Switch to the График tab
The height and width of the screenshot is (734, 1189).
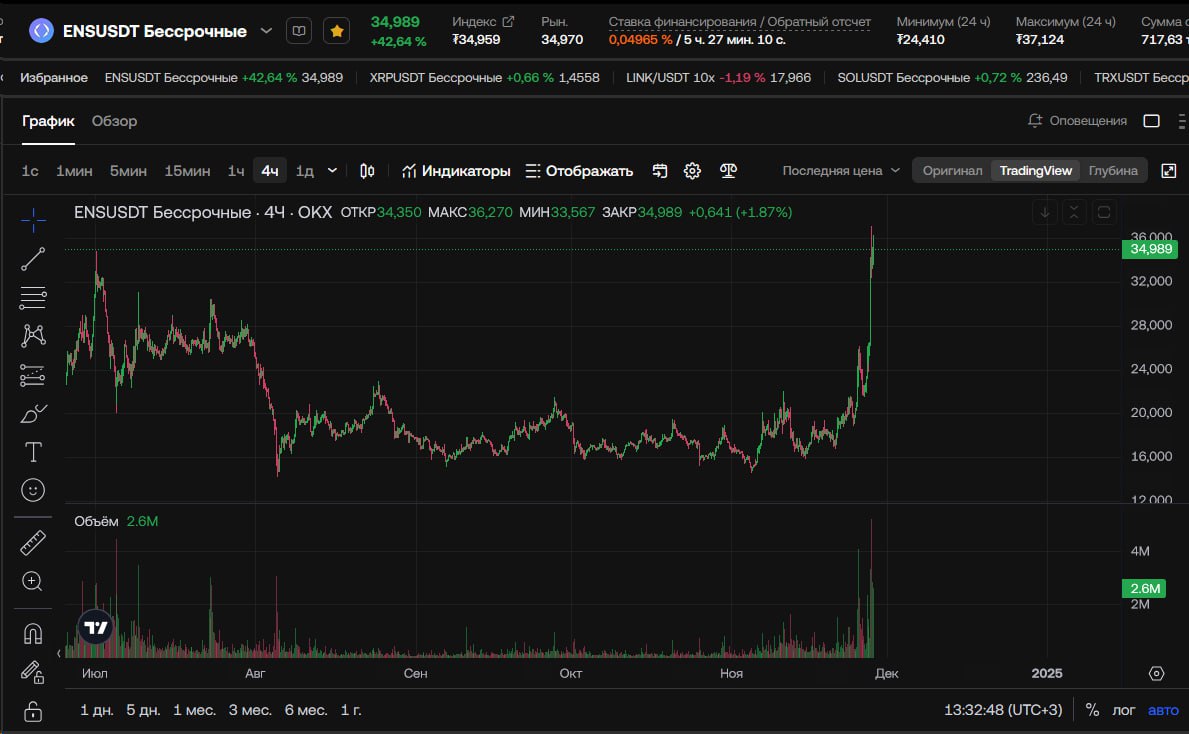point(49,121)
